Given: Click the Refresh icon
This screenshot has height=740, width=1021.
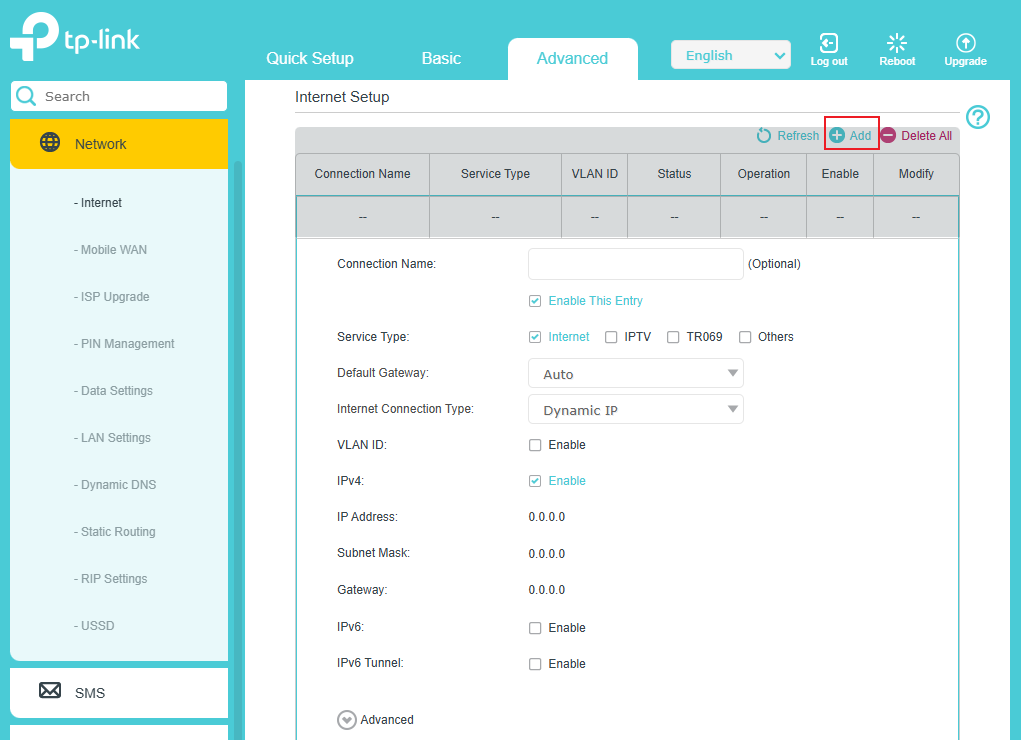Looking at the screenshot, I should coord(764,136).
